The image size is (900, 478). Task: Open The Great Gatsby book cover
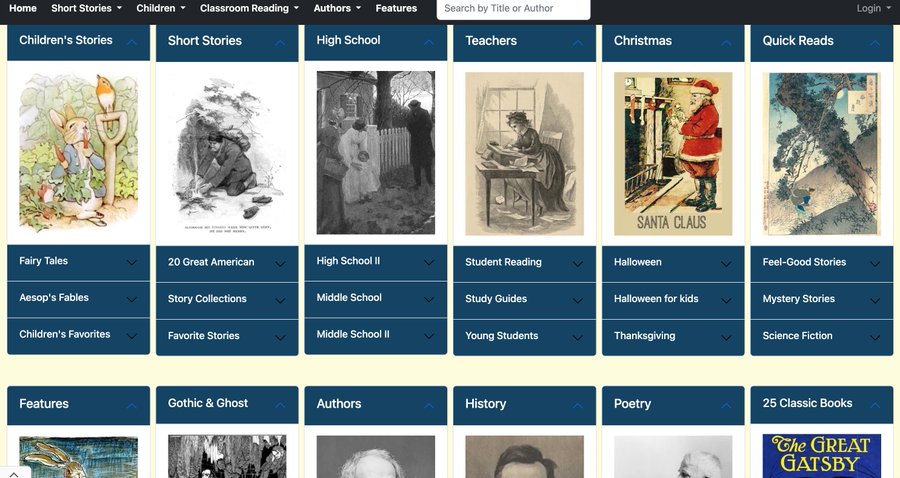click(x=821, y=456)
